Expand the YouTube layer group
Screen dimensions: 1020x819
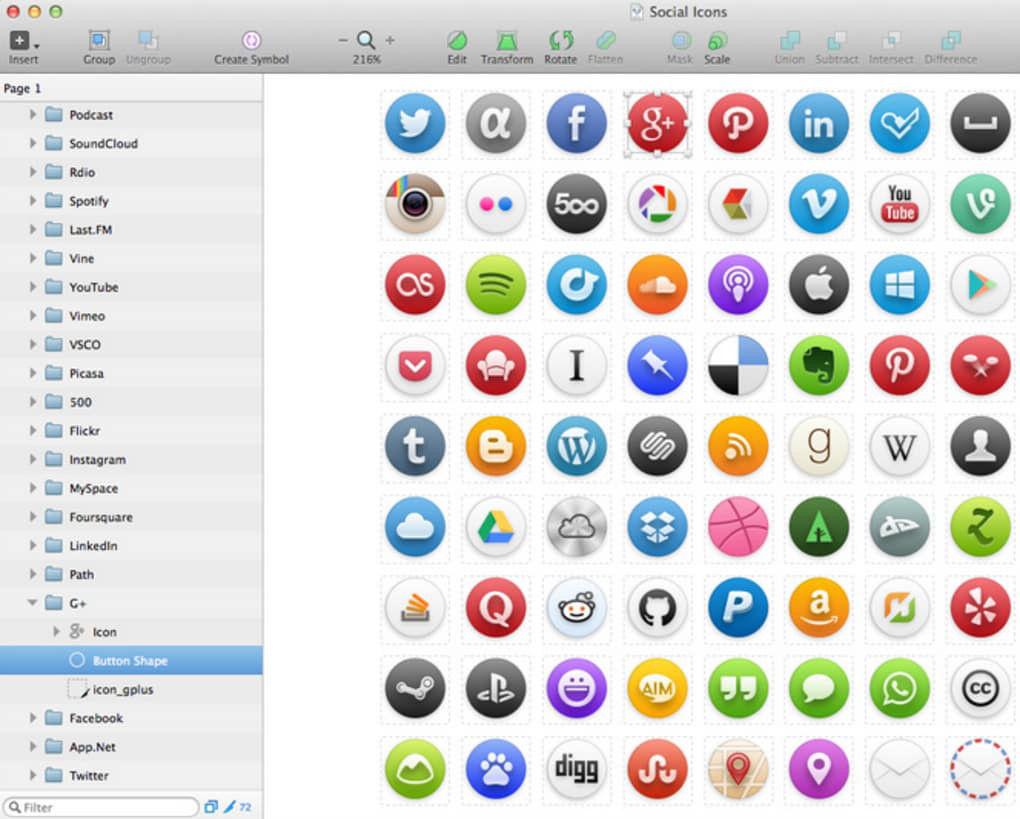coord(33,287)
